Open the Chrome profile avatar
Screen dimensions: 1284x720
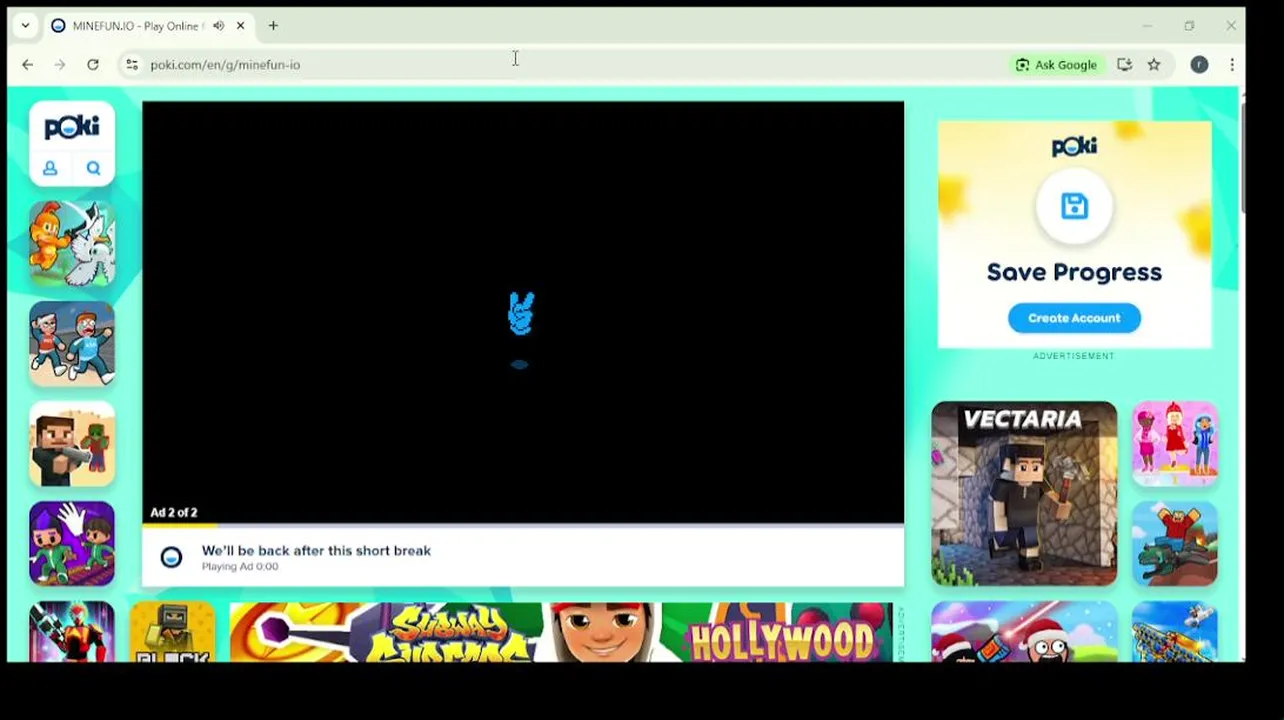pos(1199,65)
